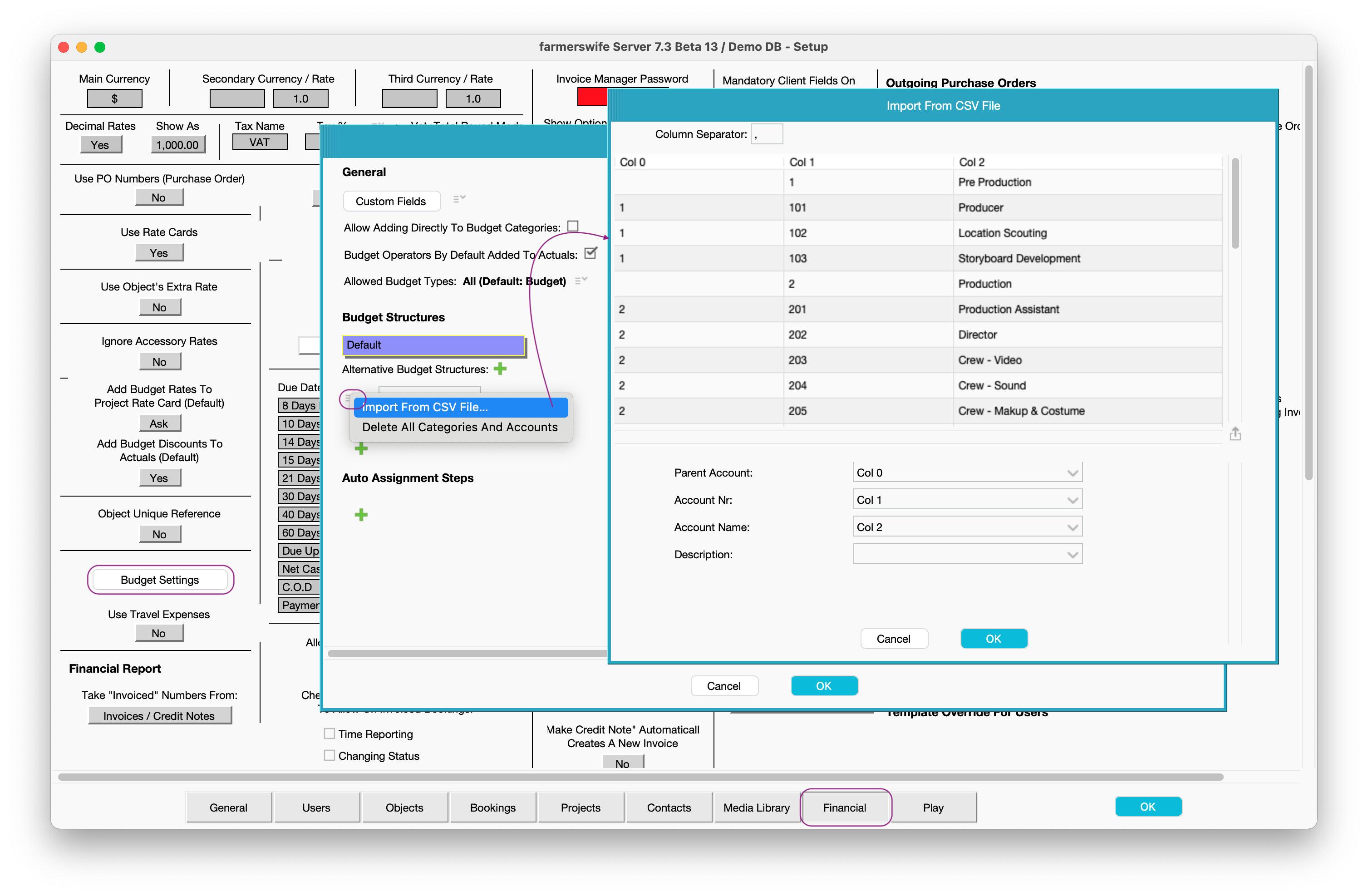Click the Column Separator input field
The width and height of the screenshot is (1368, 896).
click(x=766, y=134)
